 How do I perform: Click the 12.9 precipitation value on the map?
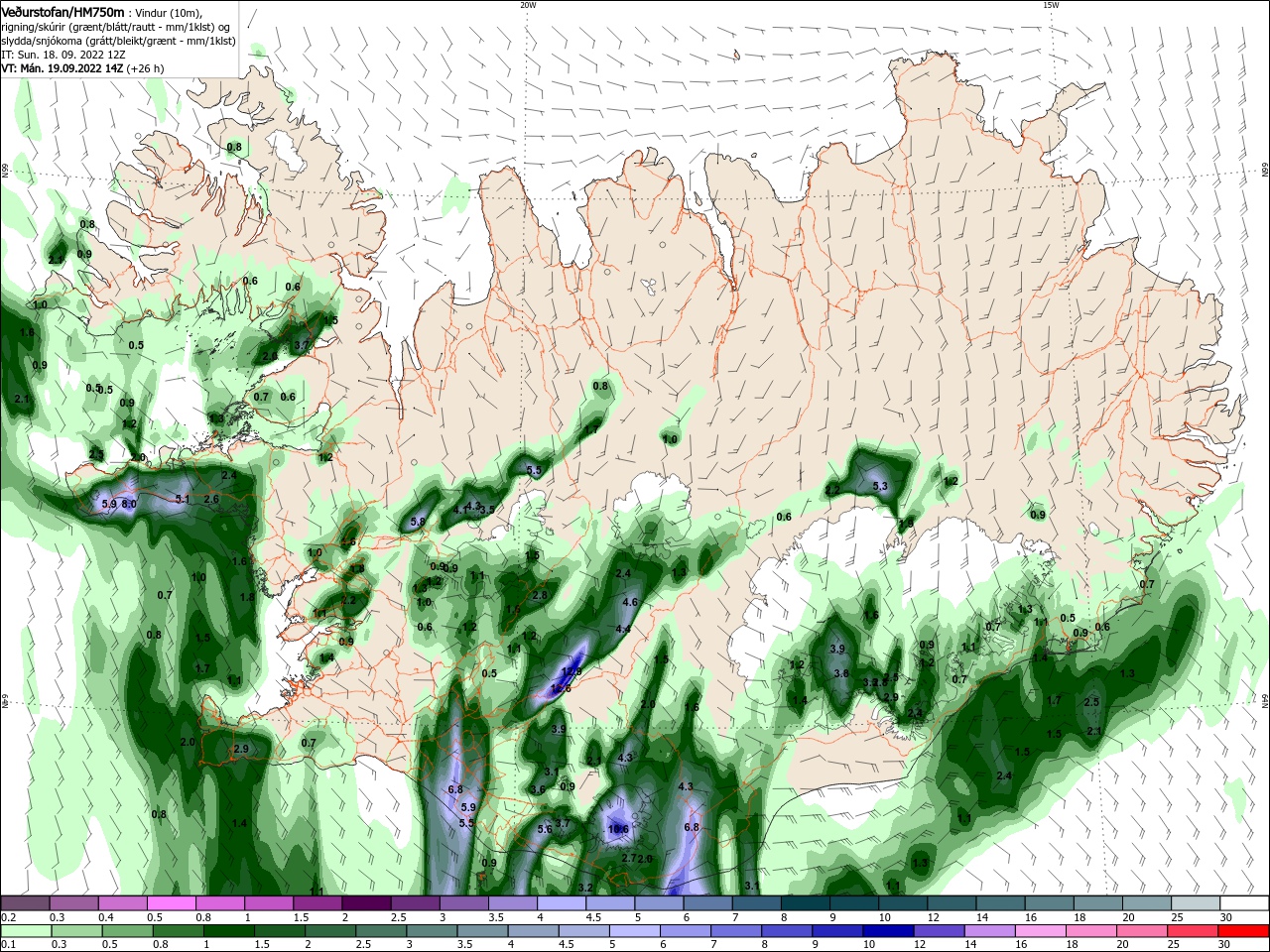click(x=571, y=671)
